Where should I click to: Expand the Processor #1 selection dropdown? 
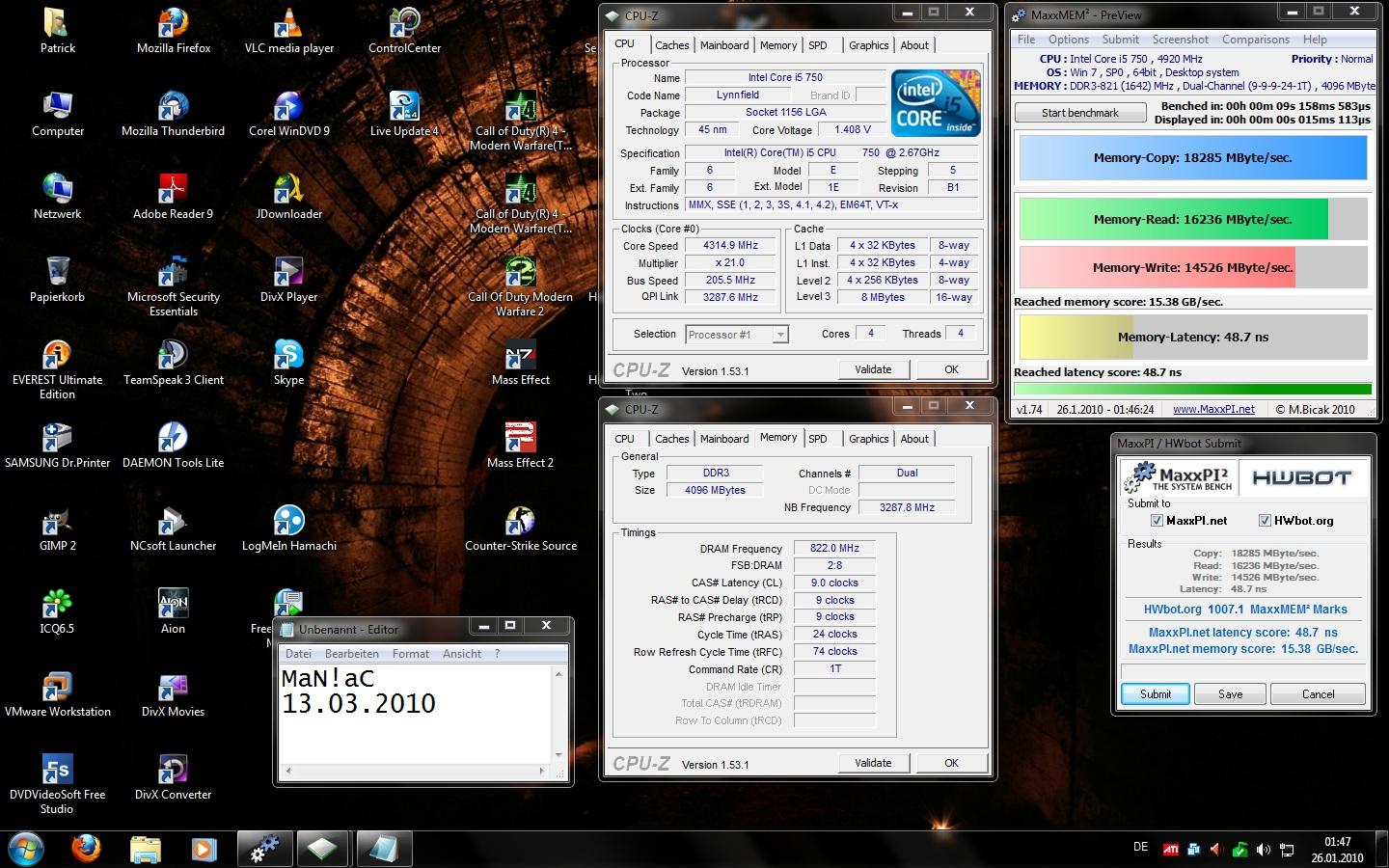780,335
